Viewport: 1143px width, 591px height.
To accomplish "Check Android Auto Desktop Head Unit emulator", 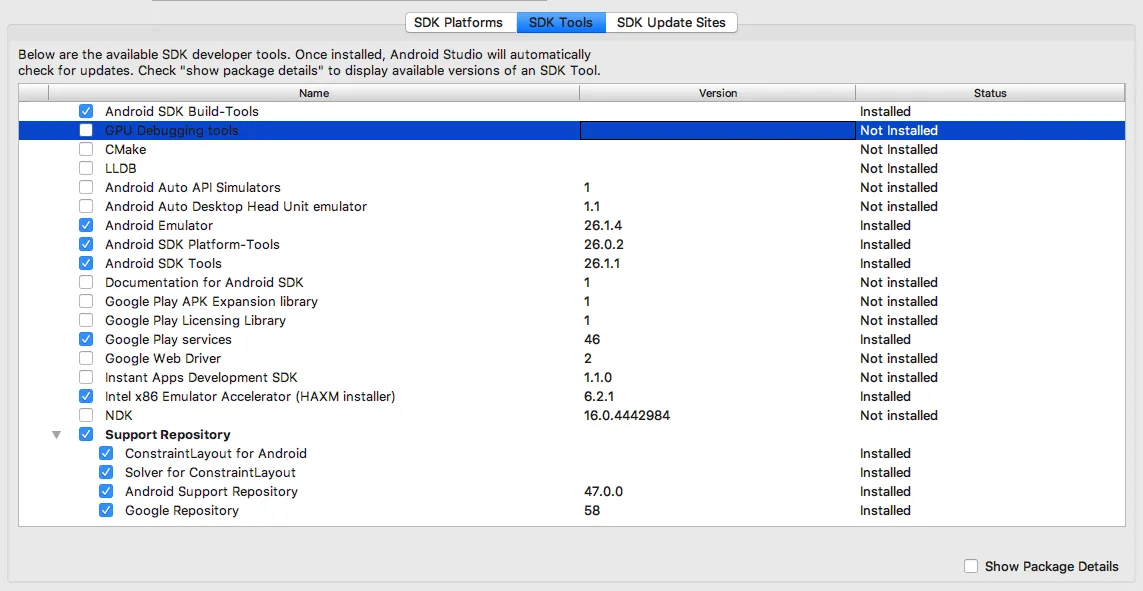I will click(x=86, y=206).
